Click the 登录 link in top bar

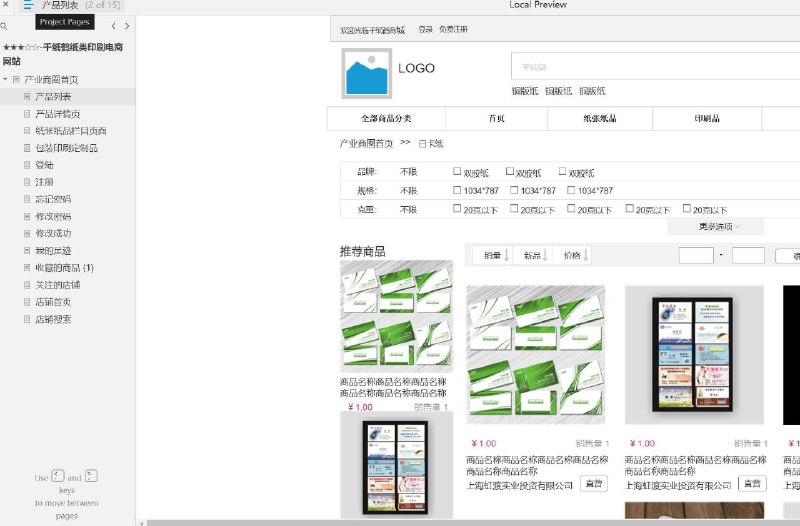[x=426, y=30]
